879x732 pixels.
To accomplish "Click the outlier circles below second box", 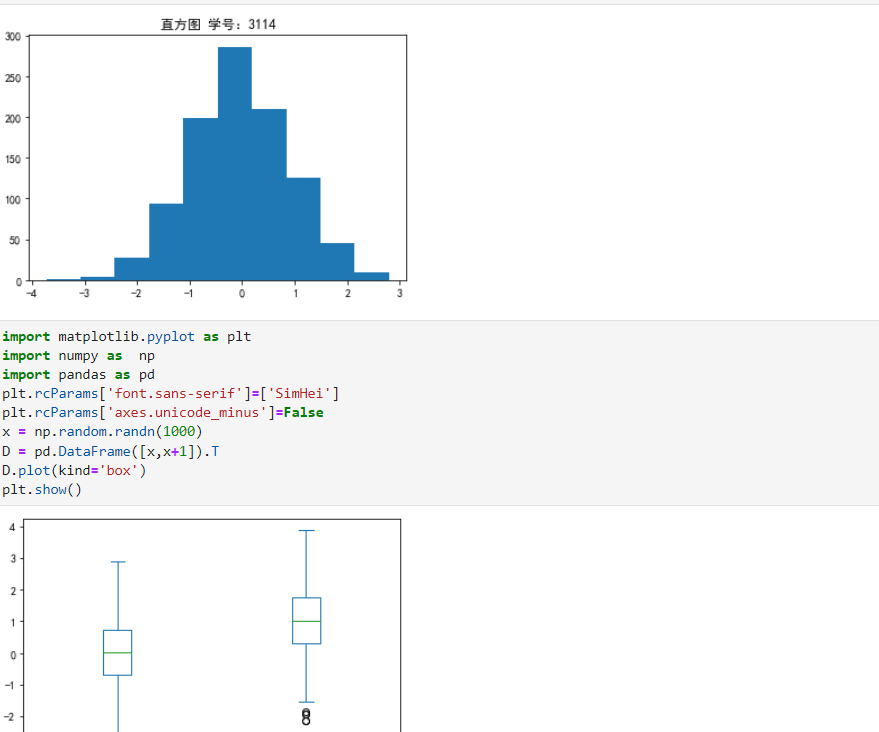I will pyautogui.click(x=306, y=716).
